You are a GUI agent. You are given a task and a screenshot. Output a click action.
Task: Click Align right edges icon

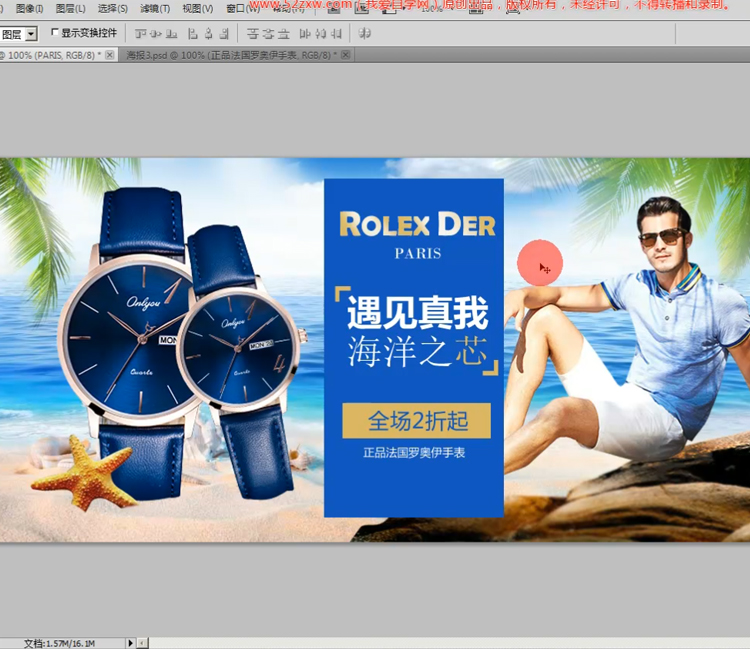224,33
